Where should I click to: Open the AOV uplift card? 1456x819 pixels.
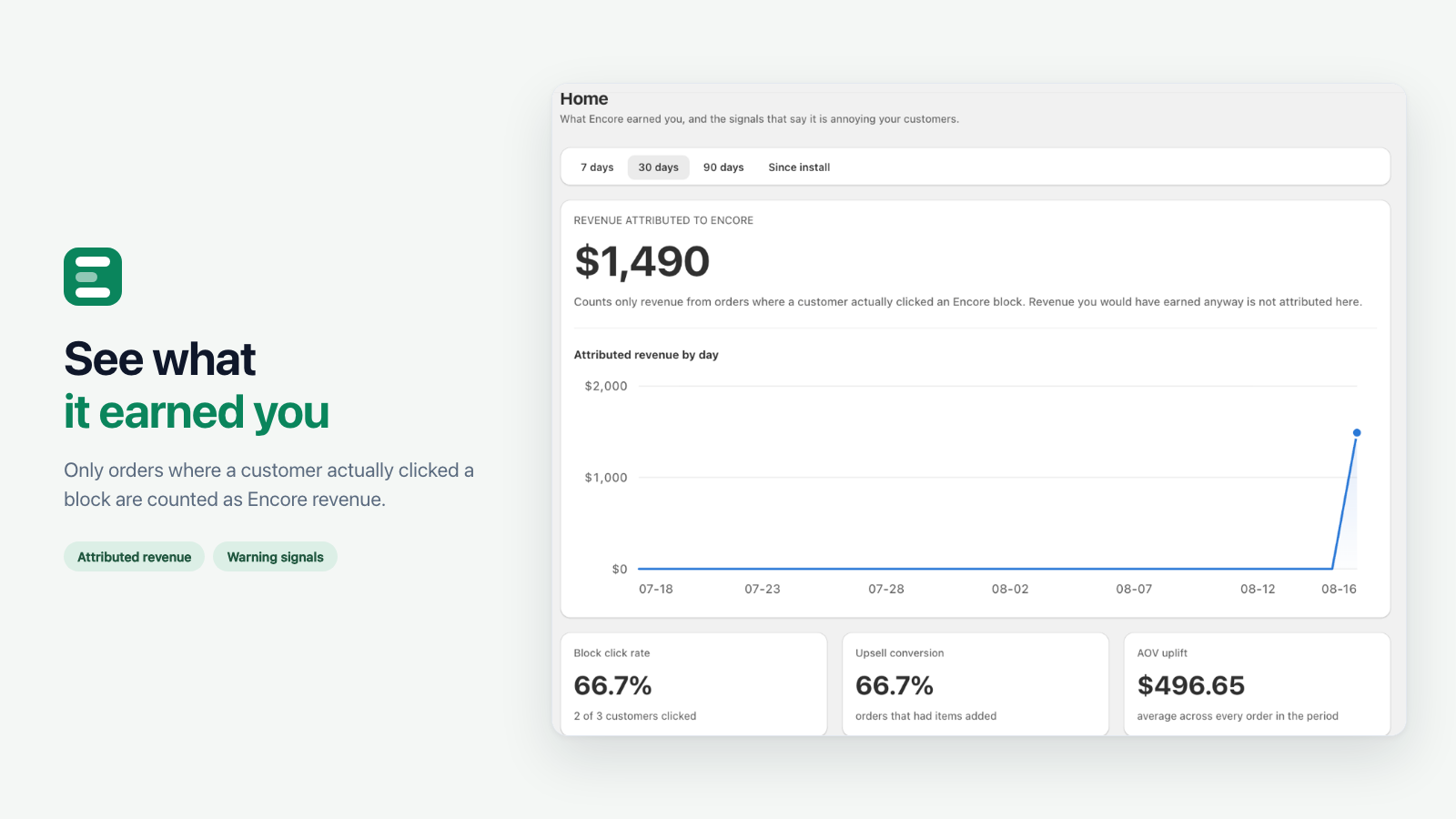pos(1257,684)
